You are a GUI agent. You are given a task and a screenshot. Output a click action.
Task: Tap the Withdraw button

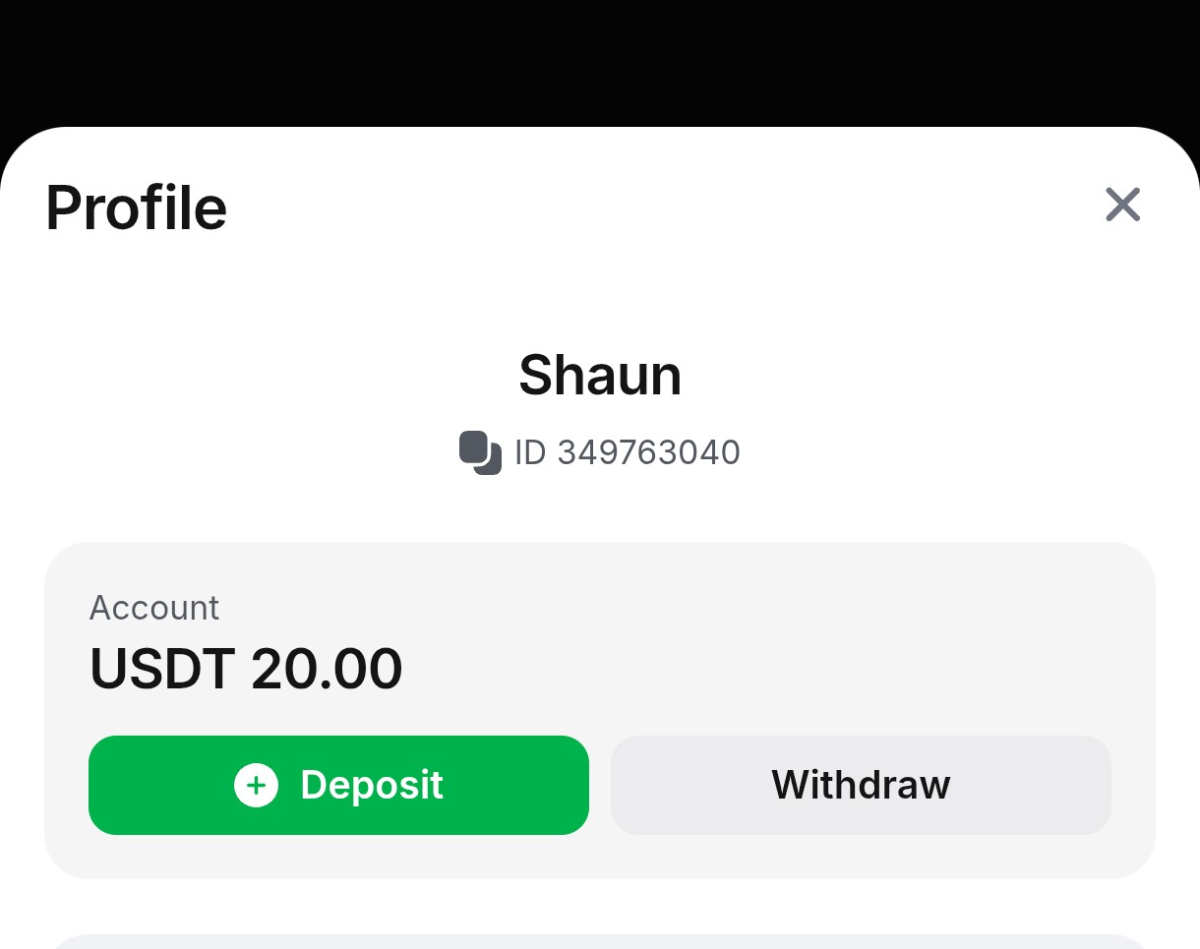pyautogui.click(x=860, y=785)
